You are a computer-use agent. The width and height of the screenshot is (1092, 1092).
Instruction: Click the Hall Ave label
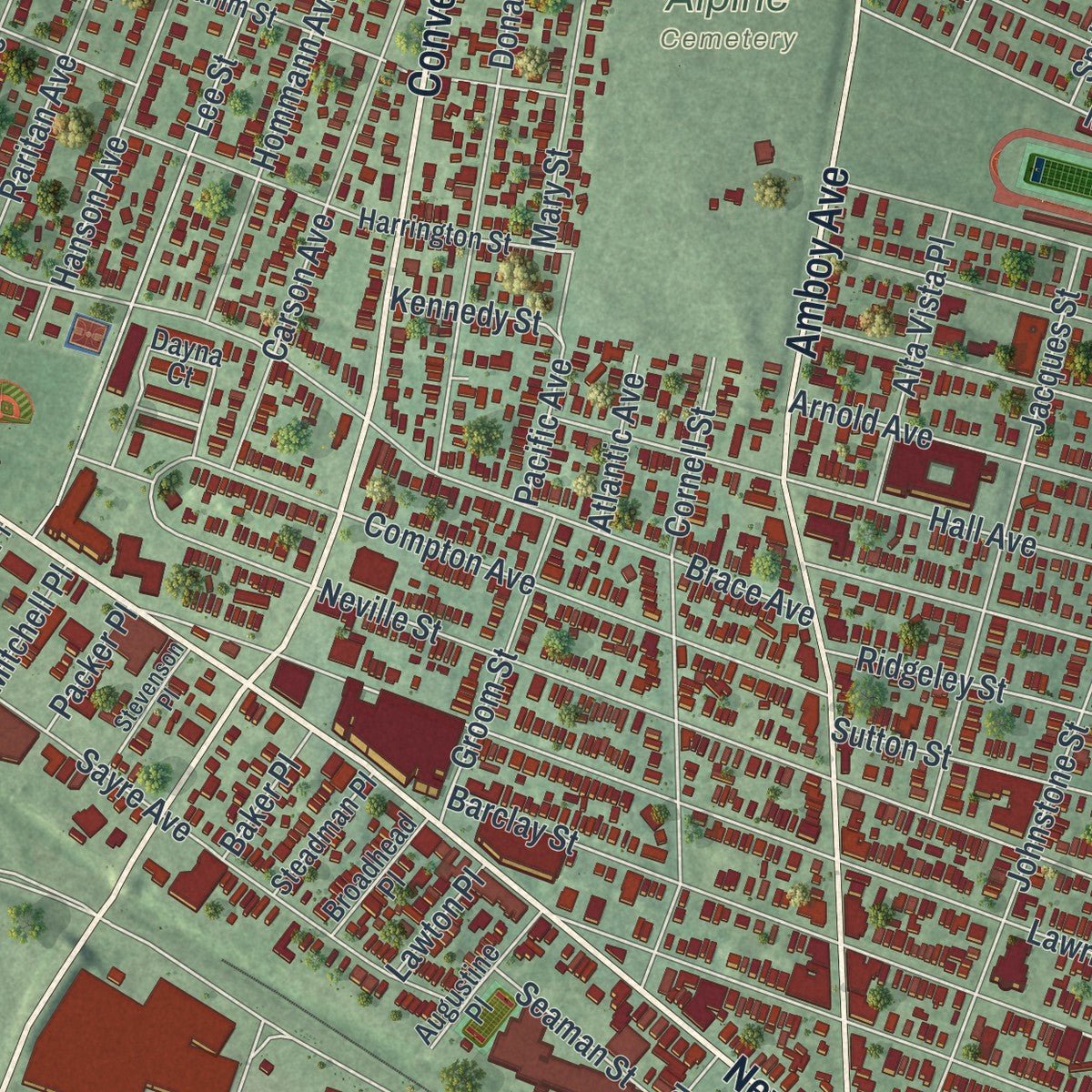(x=984, y=532)
